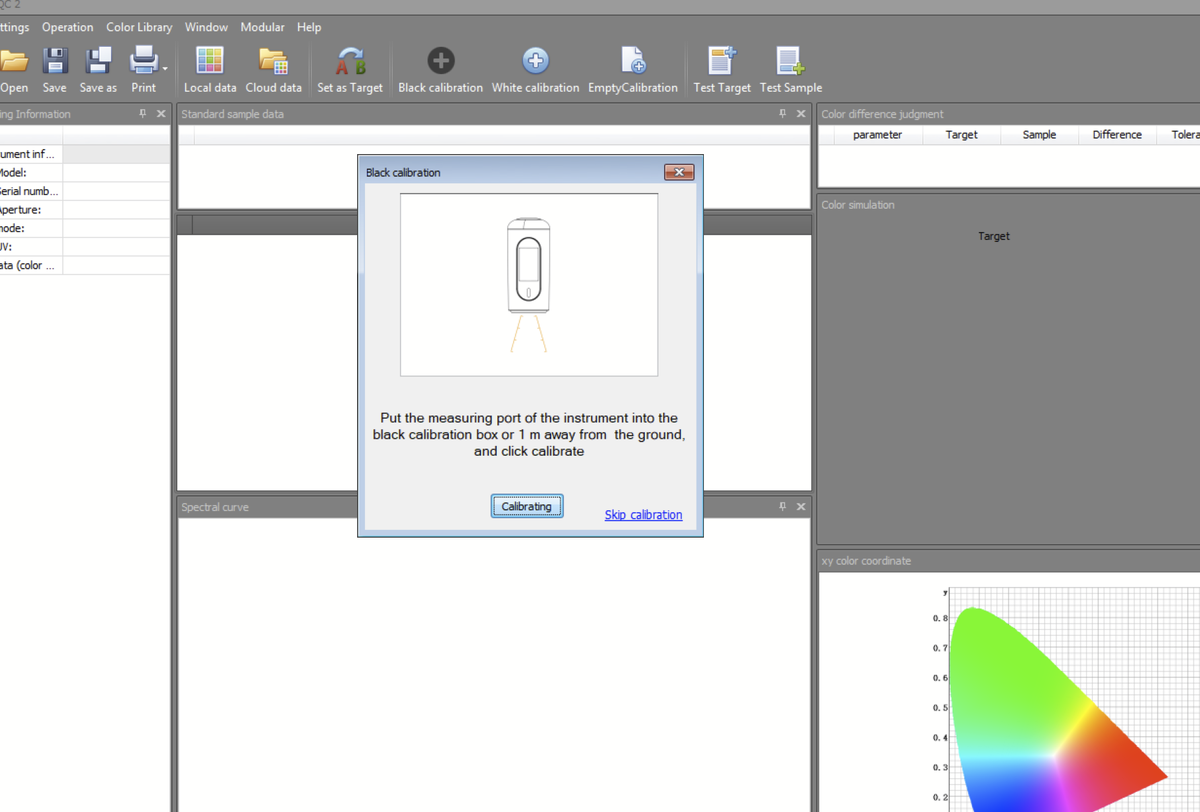1200x812 pixels.
Task: Expand the Print dropdown arrow
Action: [165, 69]
